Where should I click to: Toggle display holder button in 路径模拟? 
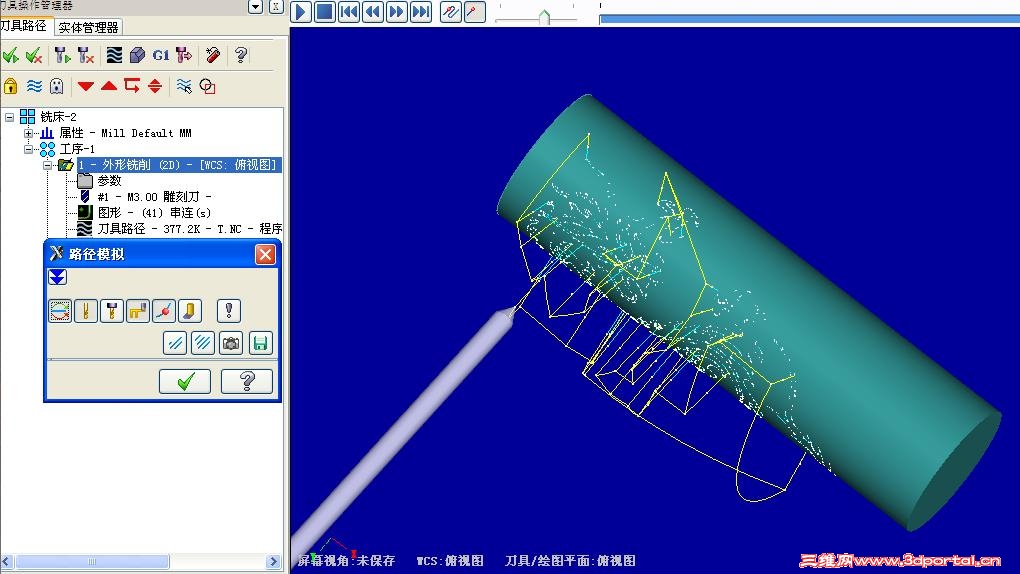coord(111,311)
